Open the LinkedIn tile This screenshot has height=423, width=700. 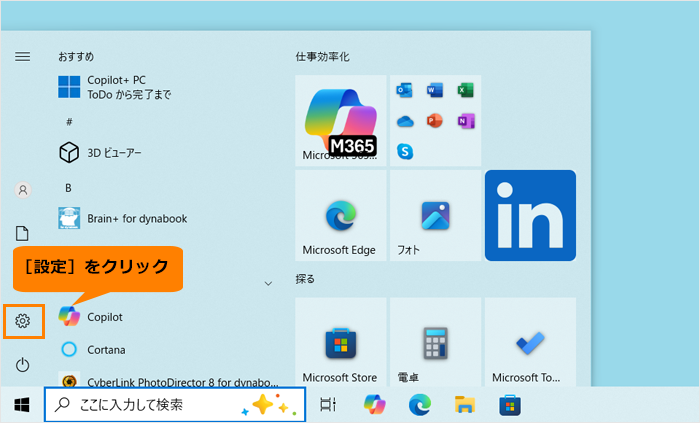click(530, 216)
